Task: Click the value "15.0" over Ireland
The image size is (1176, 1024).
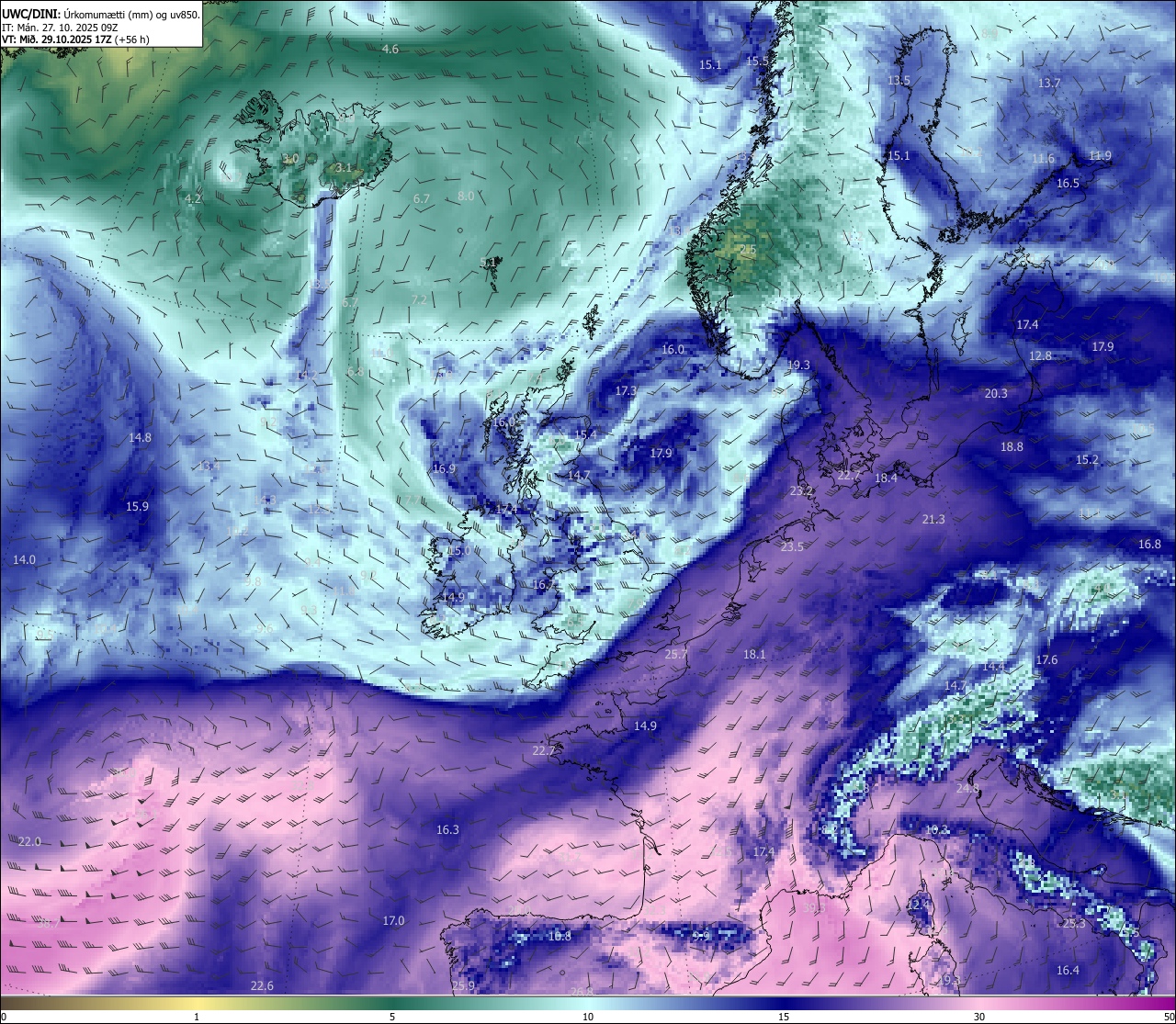Action: point(458,551)
